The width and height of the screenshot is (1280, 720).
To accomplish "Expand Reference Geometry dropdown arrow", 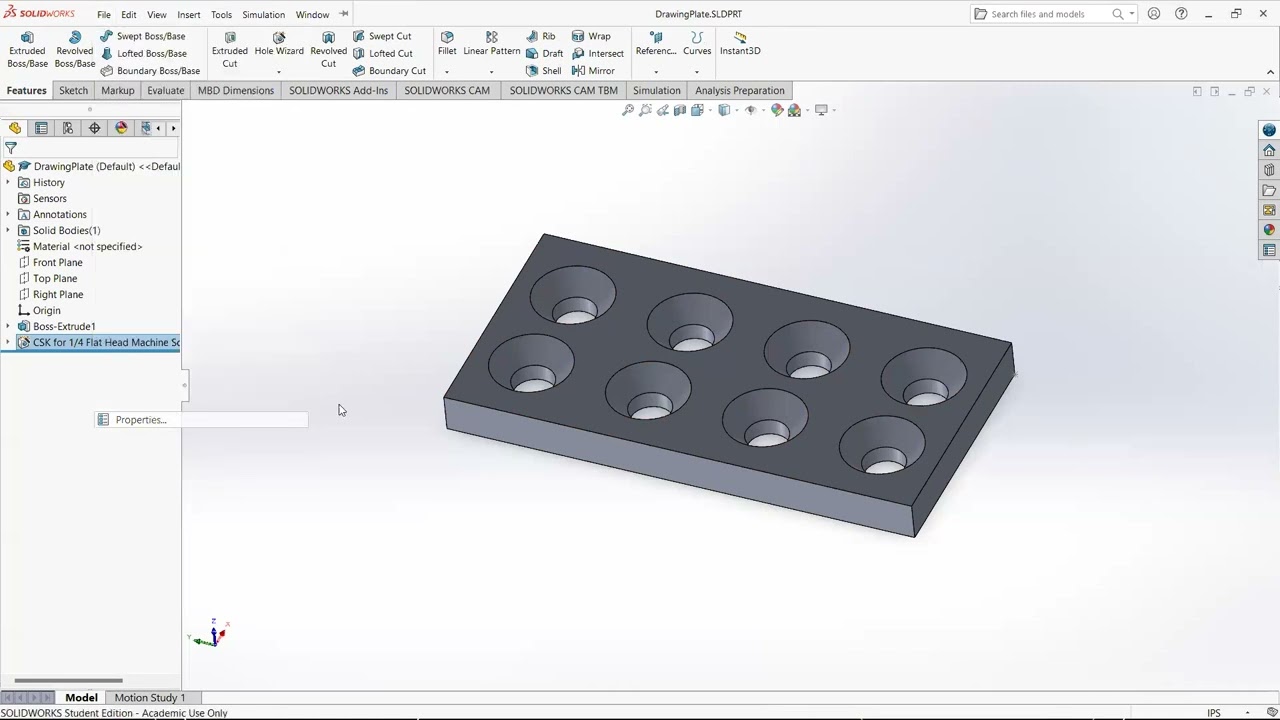I will tap(656, 72).
